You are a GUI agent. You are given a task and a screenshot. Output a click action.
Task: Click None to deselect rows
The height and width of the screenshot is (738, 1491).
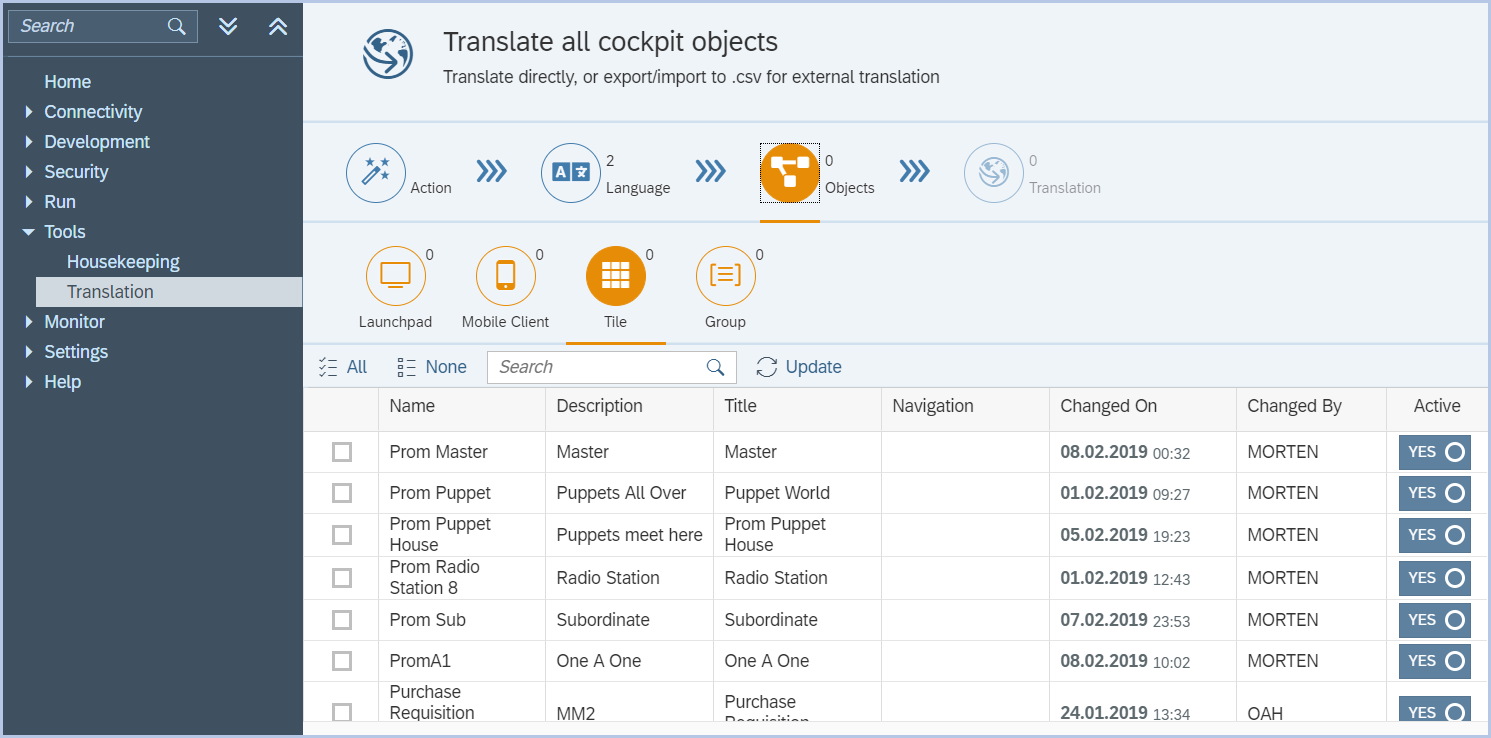tap(431, 366)
